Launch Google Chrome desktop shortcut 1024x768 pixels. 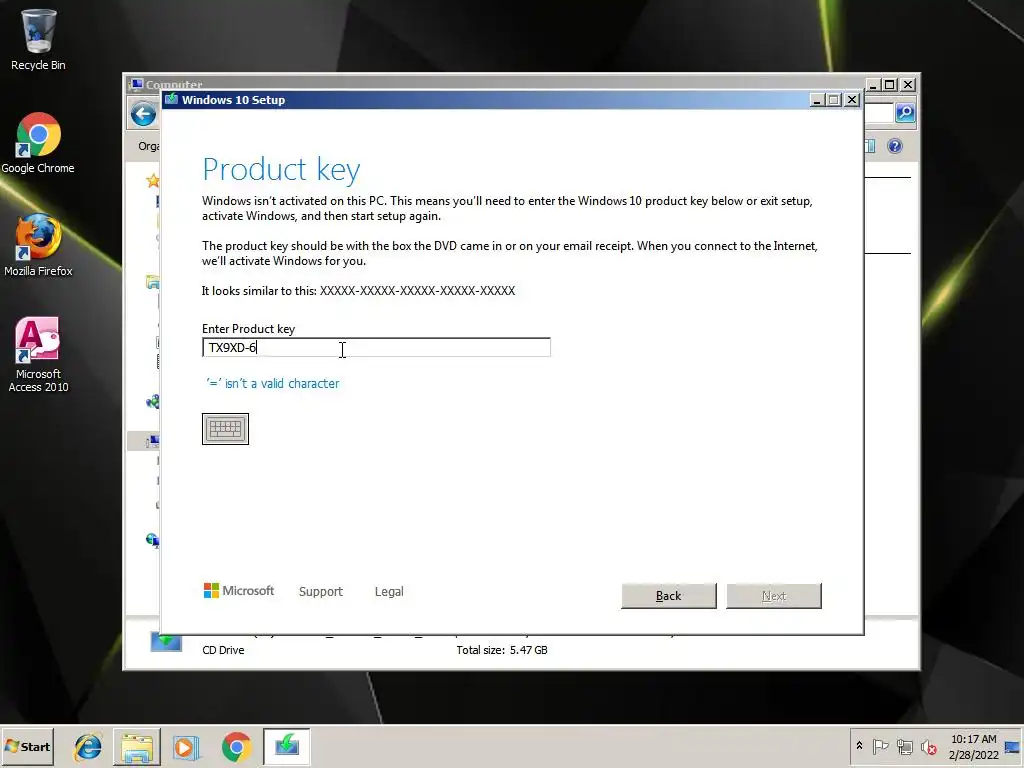38,143
